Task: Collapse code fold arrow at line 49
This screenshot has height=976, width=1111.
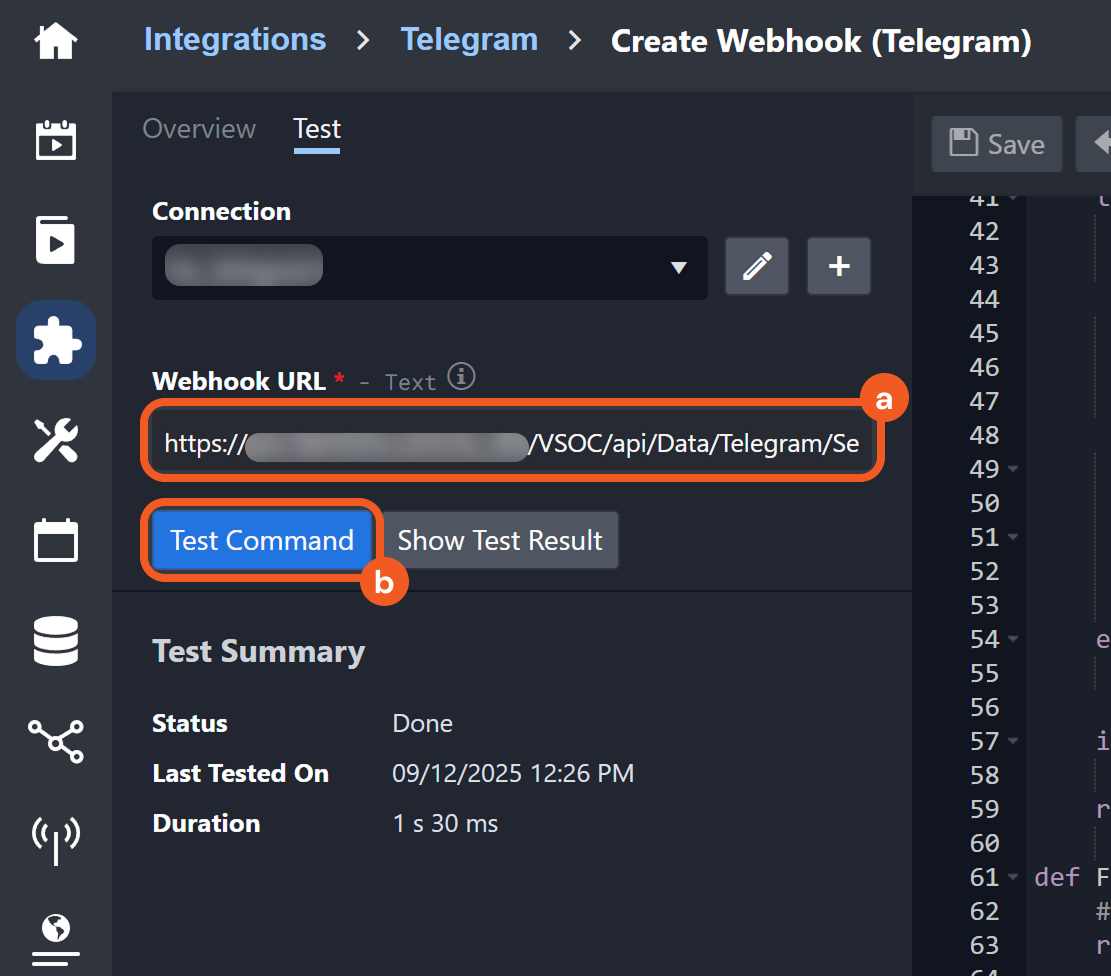Action: coord(1013,469)
